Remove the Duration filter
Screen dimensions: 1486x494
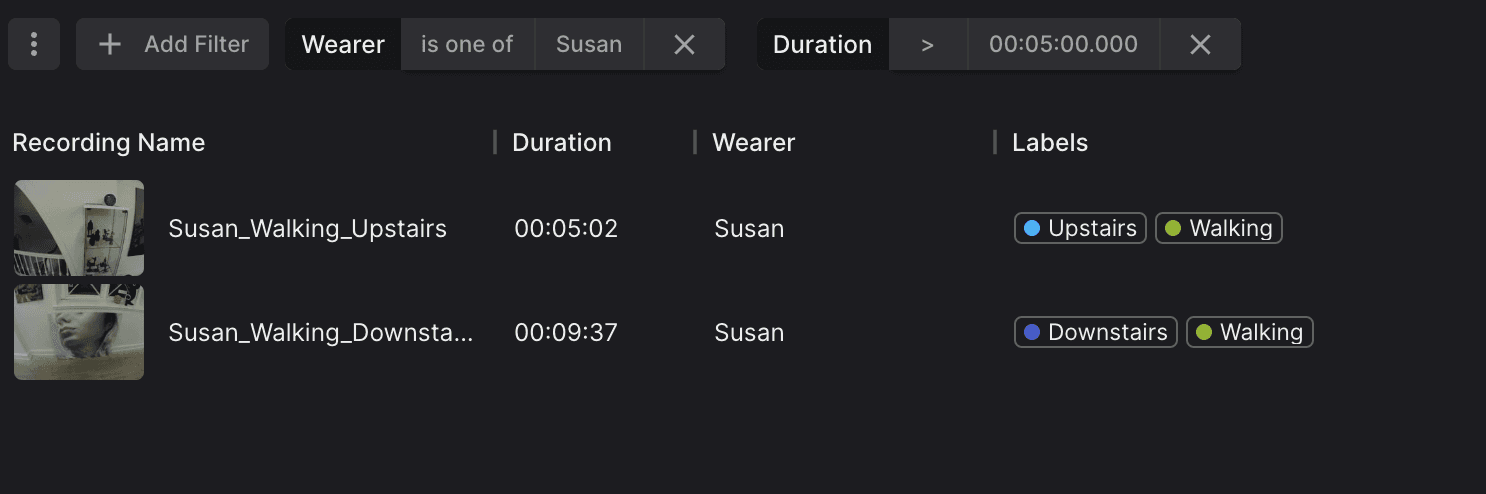point(1200,44)
